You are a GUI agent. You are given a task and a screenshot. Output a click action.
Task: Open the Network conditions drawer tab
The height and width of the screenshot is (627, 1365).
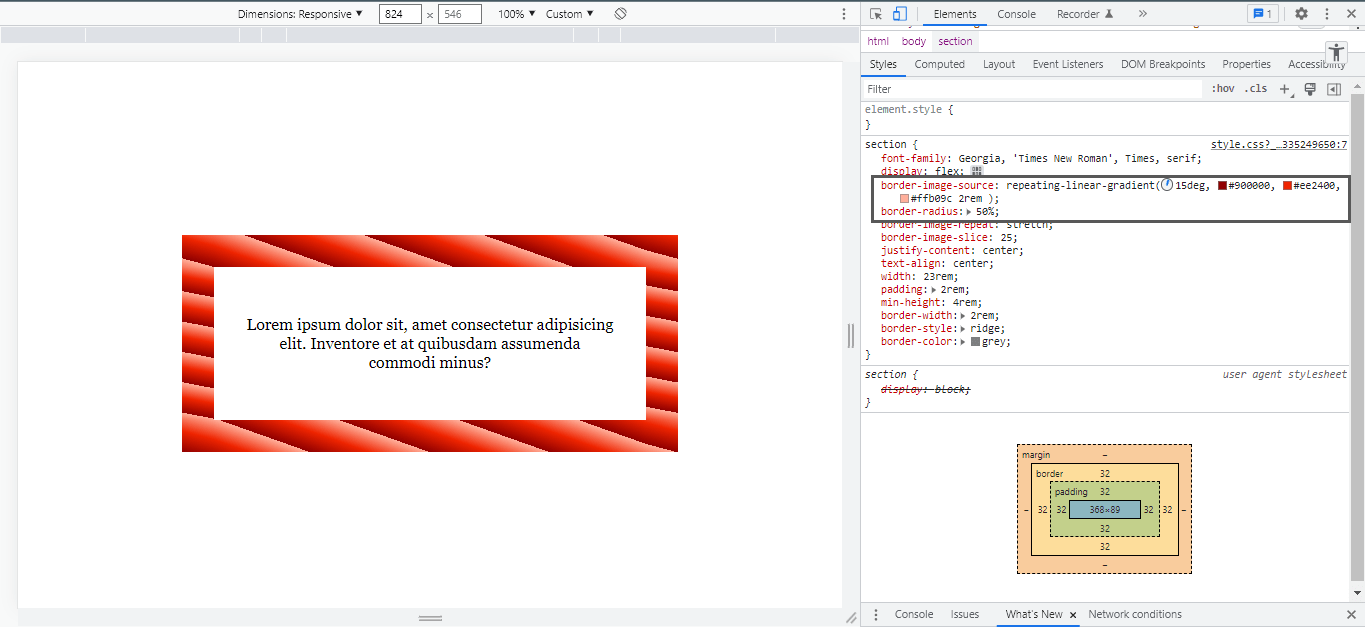tap(1135, 615)
